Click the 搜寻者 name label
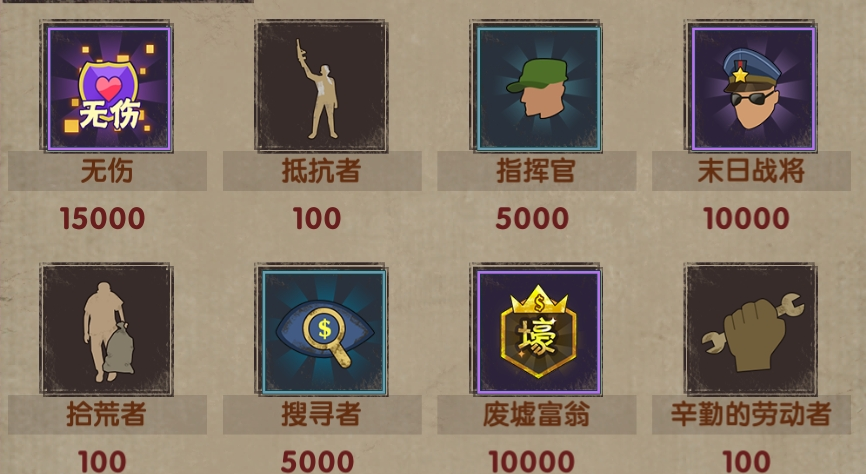 322,414
